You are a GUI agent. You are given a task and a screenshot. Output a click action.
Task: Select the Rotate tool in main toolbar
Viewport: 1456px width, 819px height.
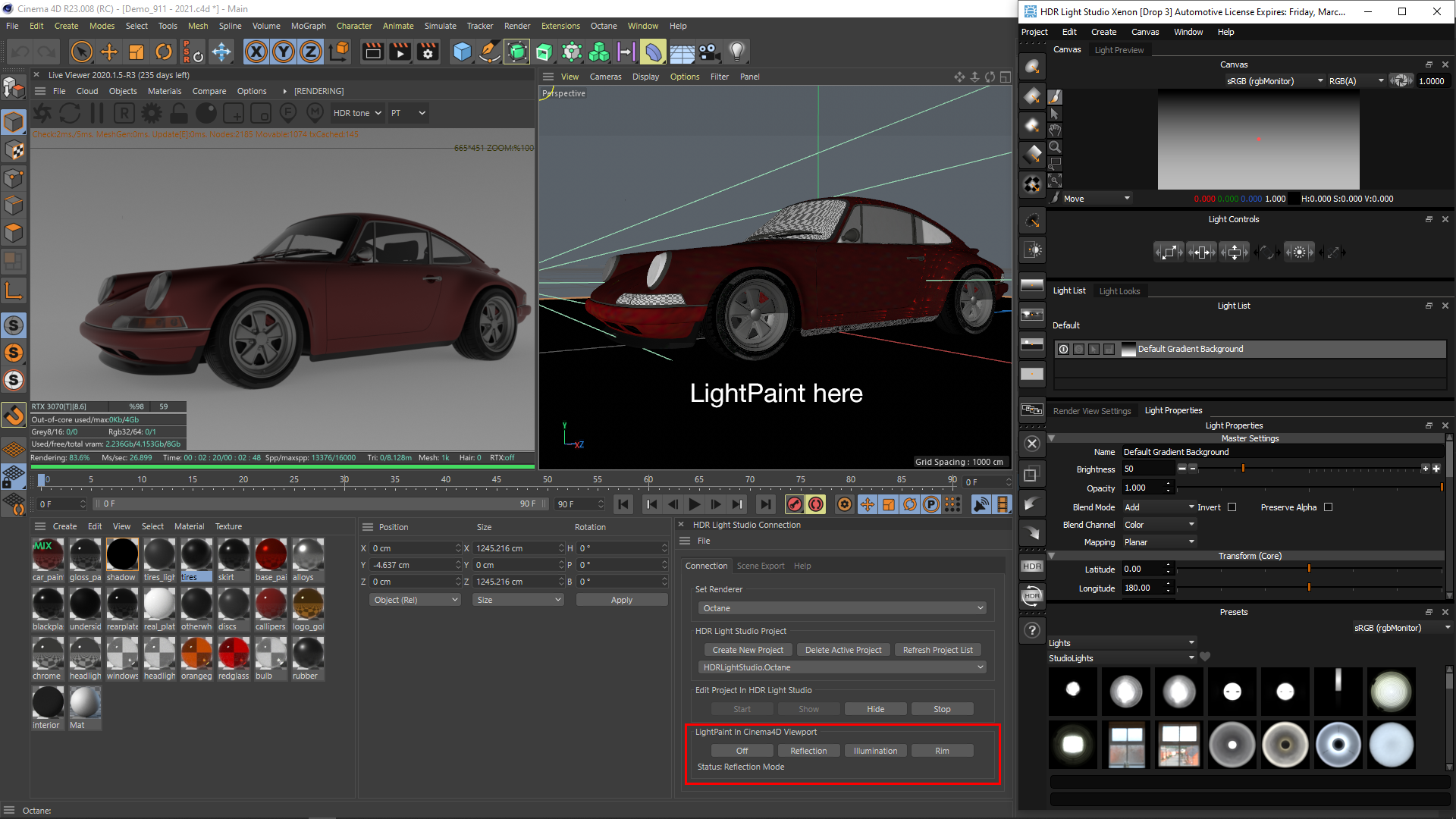tap(164, 52)
